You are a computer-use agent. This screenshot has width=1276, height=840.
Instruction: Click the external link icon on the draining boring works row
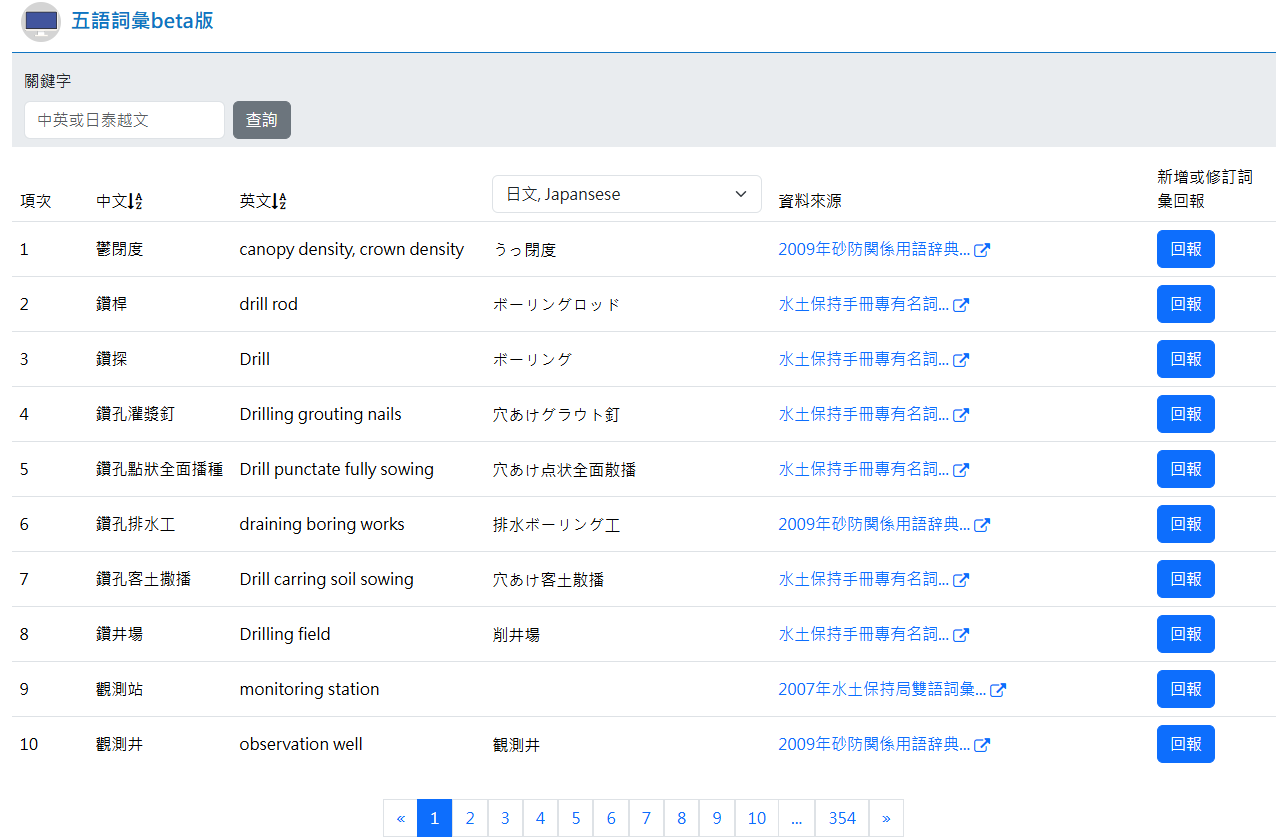(x=983, y=524)
